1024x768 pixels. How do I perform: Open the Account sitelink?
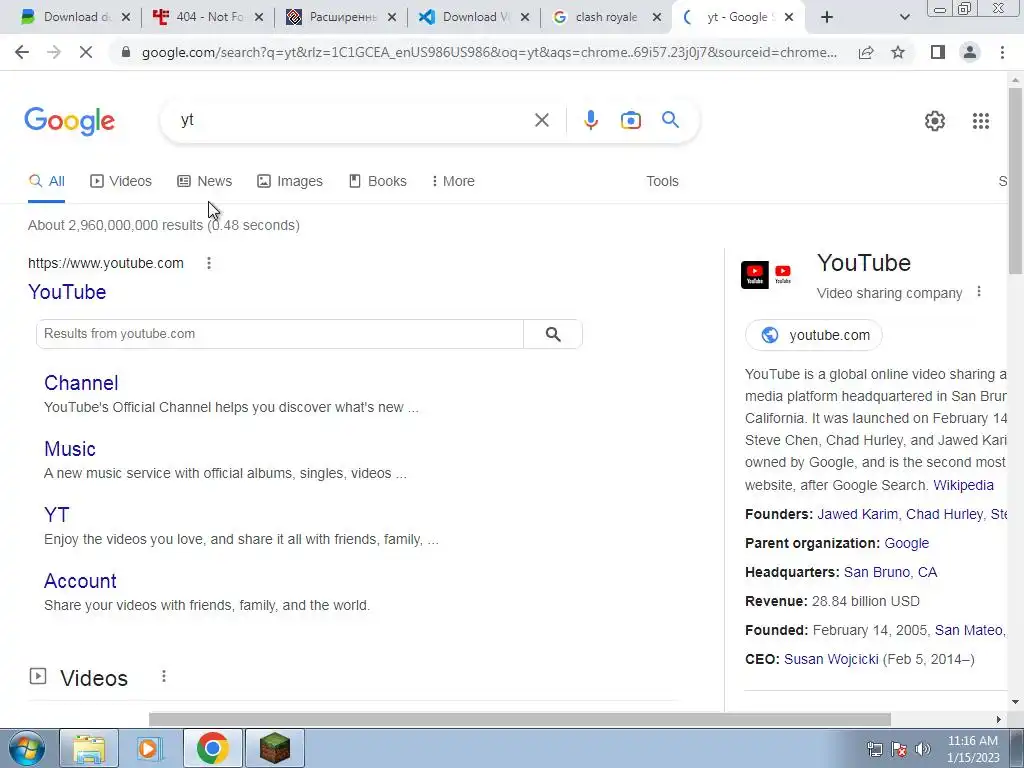pos(80,581)
